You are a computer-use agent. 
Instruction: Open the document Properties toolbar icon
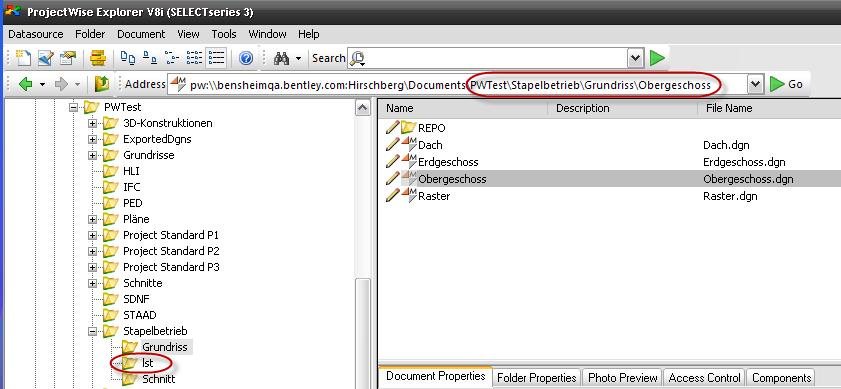pos(68,58)
